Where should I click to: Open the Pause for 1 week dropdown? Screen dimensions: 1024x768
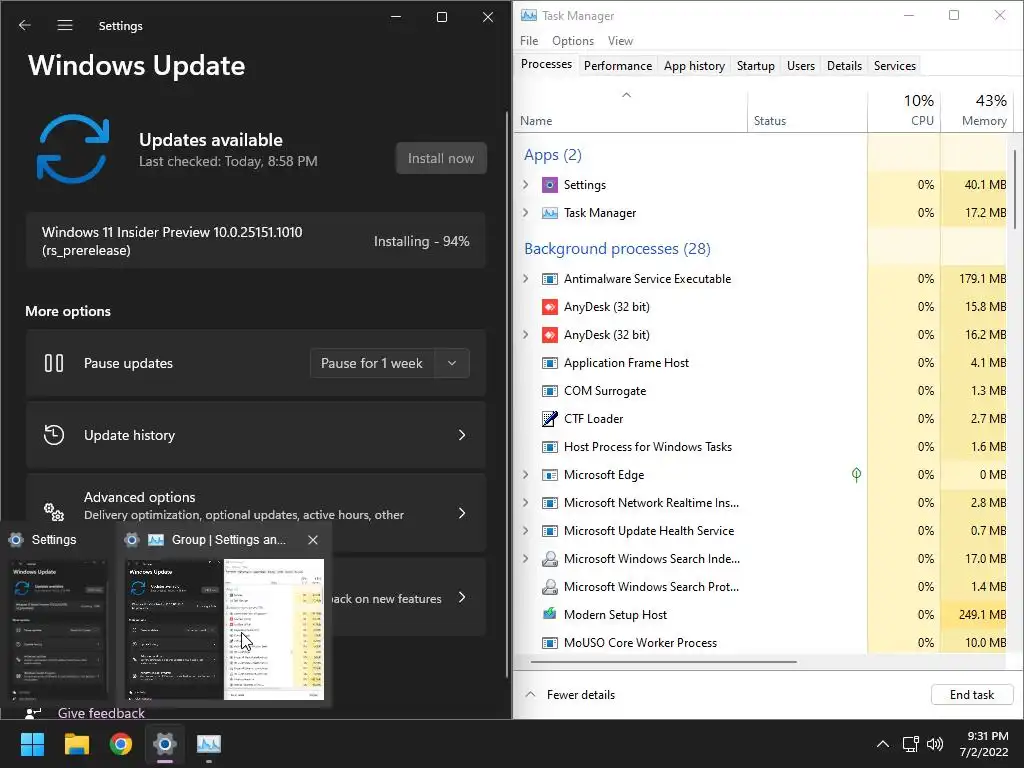452,363
